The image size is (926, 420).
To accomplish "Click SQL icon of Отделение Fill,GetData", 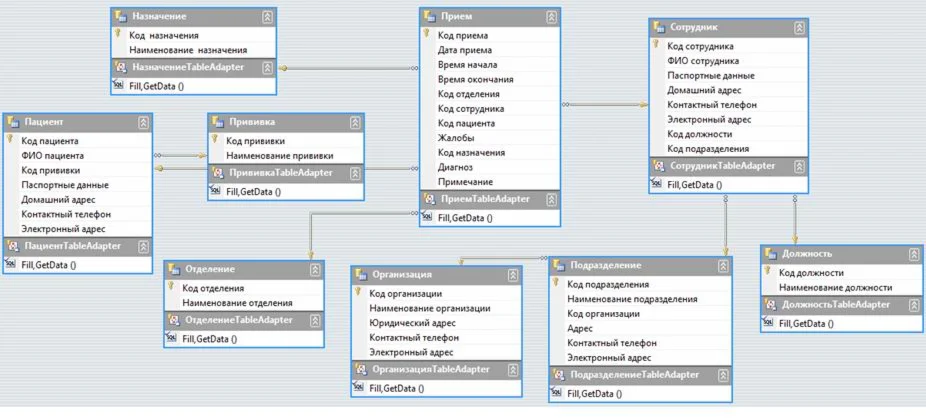I will (x=172, y=338).
